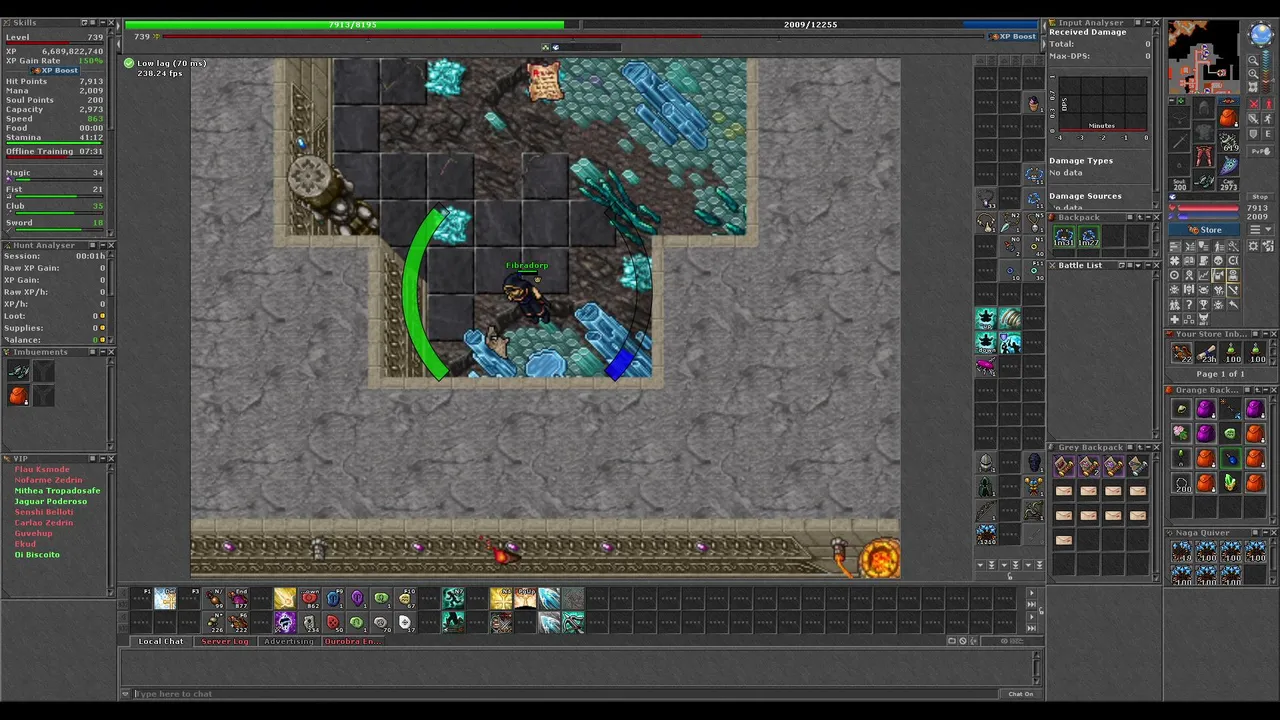1280x720 pixels.
Task: Open Battle List filter dropdown arrow
Action: [1138, 265]
